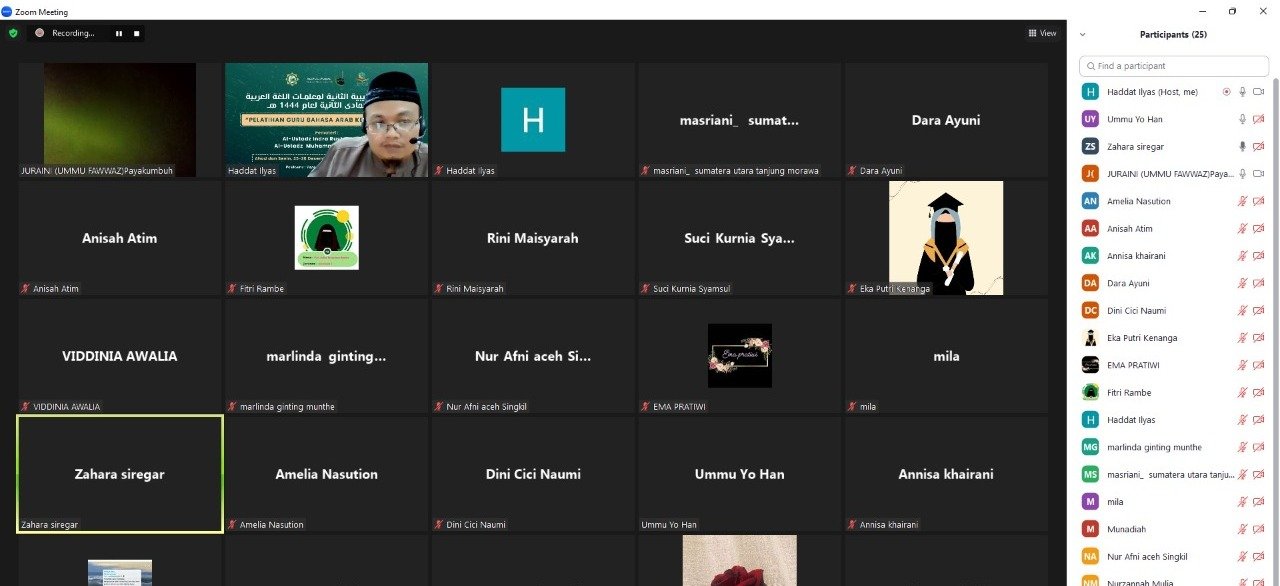
Task: Select Eka Putri Kenanga in participants list
Action: 1142,338
